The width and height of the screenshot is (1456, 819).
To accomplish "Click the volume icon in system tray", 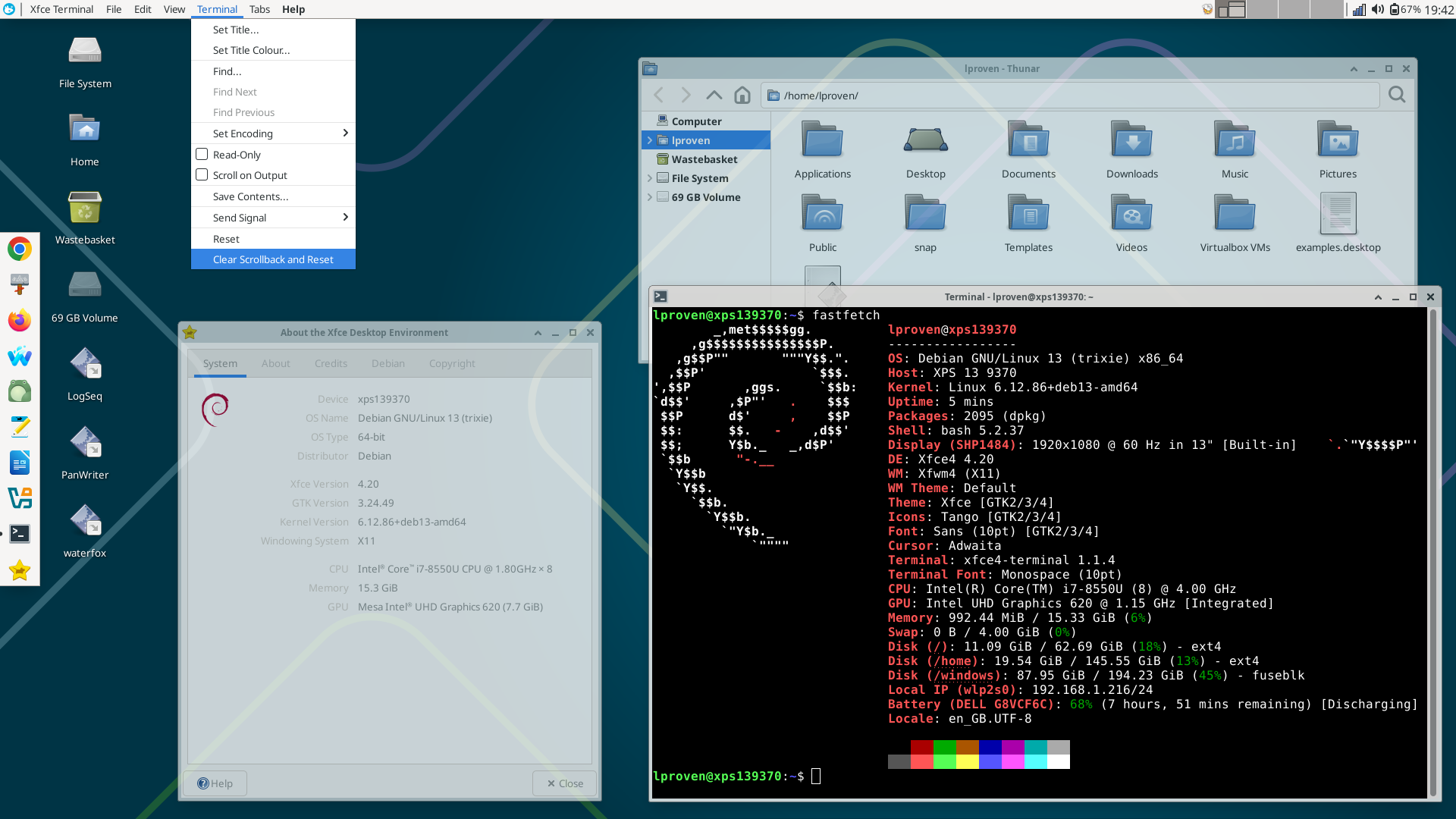I will click(1377, 10).
